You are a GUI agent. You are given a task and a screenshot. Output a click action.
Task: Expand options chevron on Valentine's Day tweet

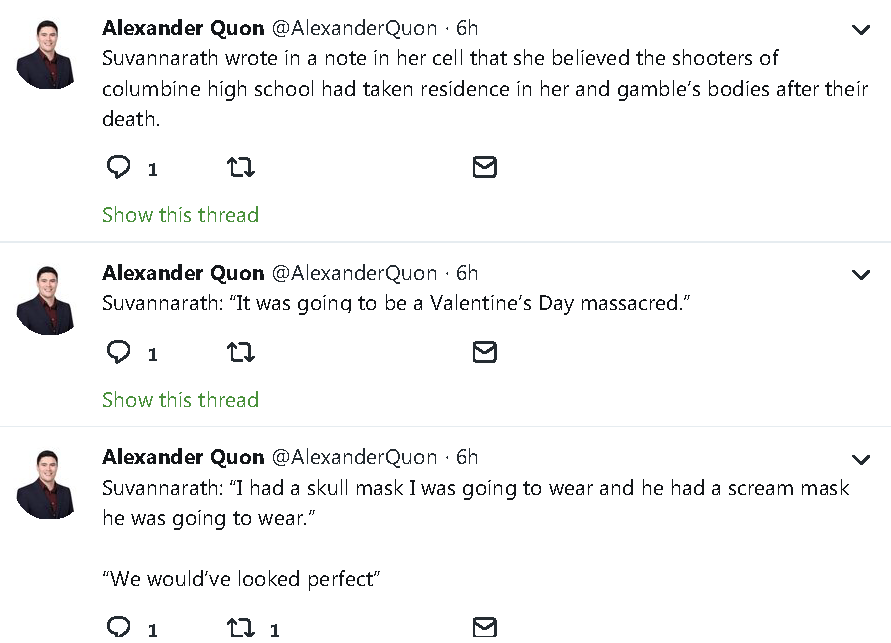(x=860, y=274)
